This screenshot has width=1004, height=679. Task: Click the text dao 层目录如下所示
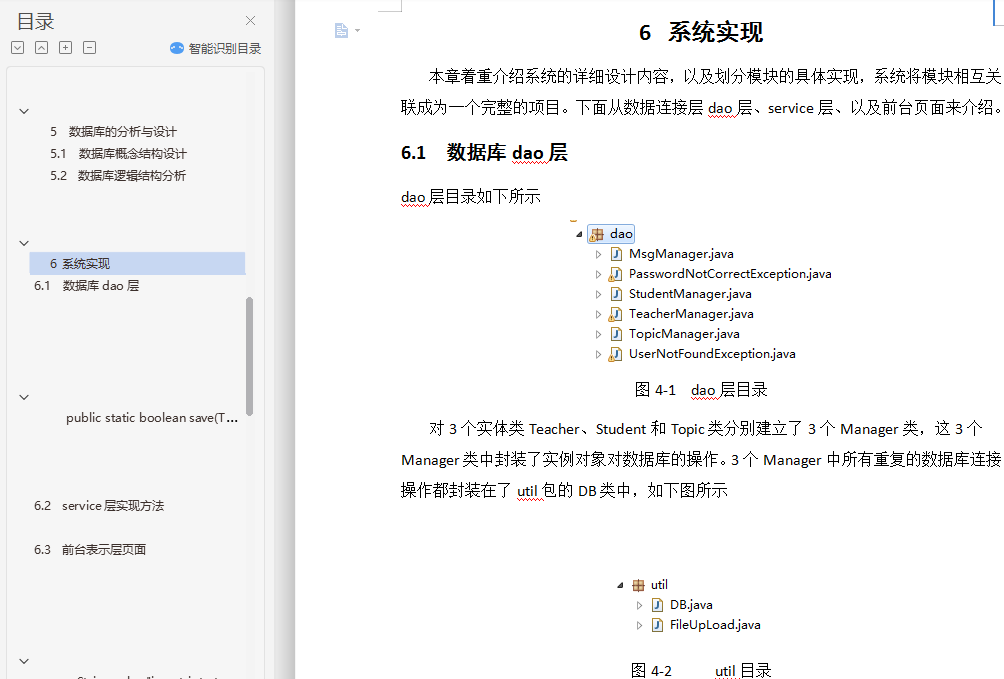pos(471,197)
